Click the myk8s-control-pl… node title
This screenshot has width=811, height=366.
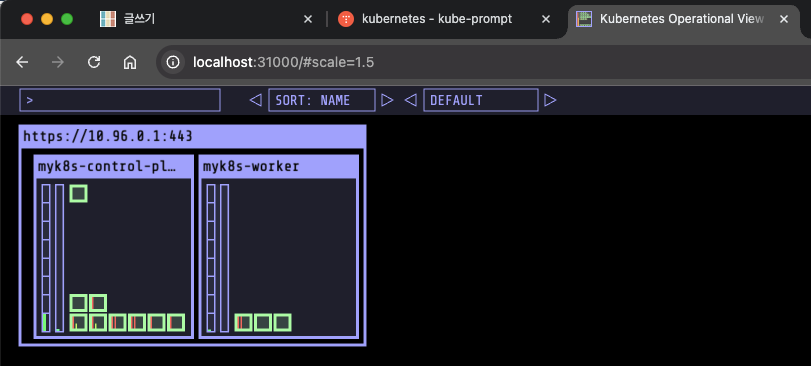107,166
